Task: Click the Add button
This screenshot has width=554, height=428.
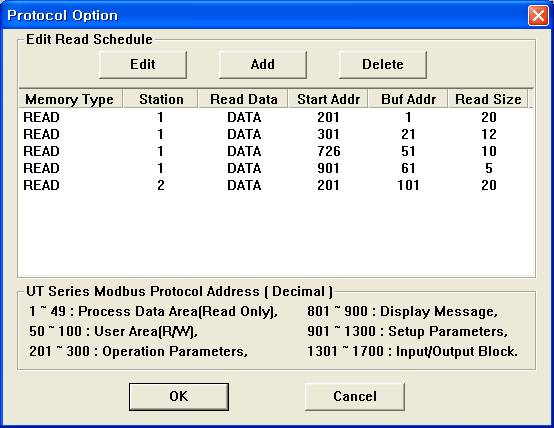Action: point(263,65)
